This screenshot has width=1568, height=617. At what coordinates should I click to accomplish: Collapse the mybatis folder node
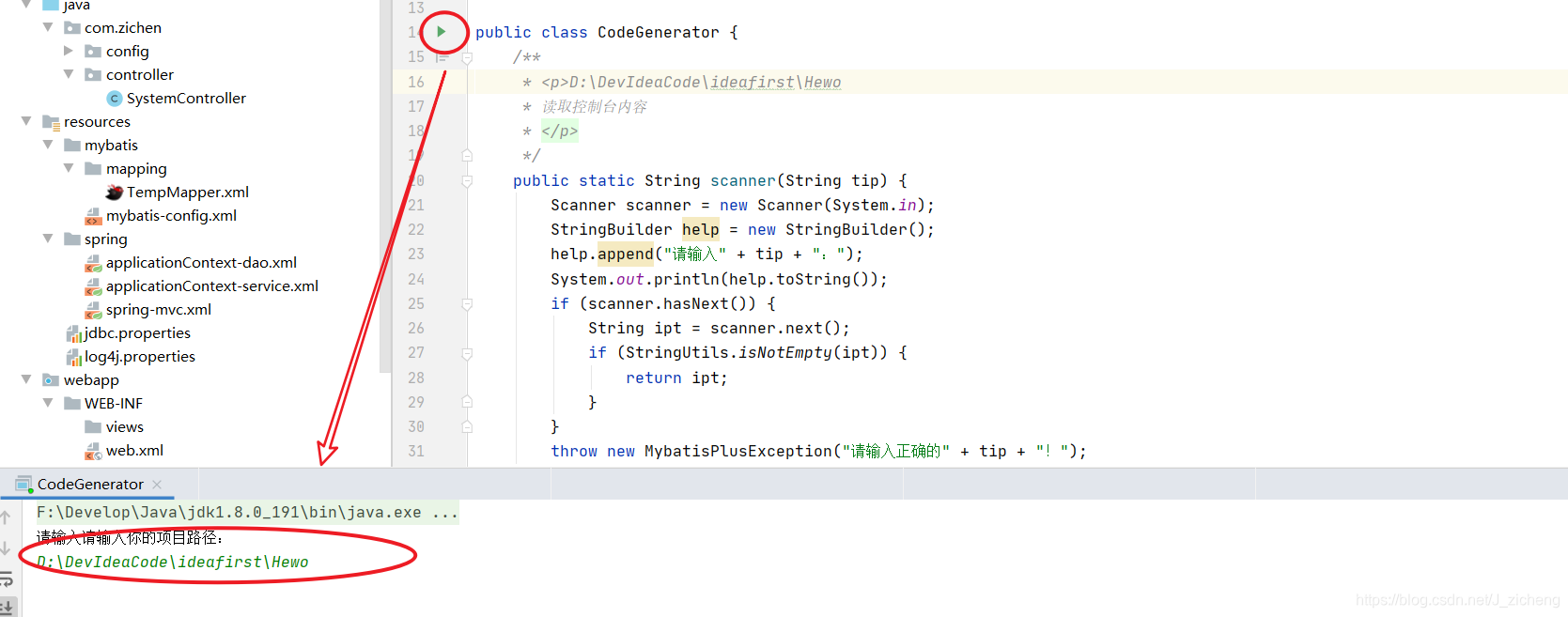pyautogui.click(x=47, y=145)
